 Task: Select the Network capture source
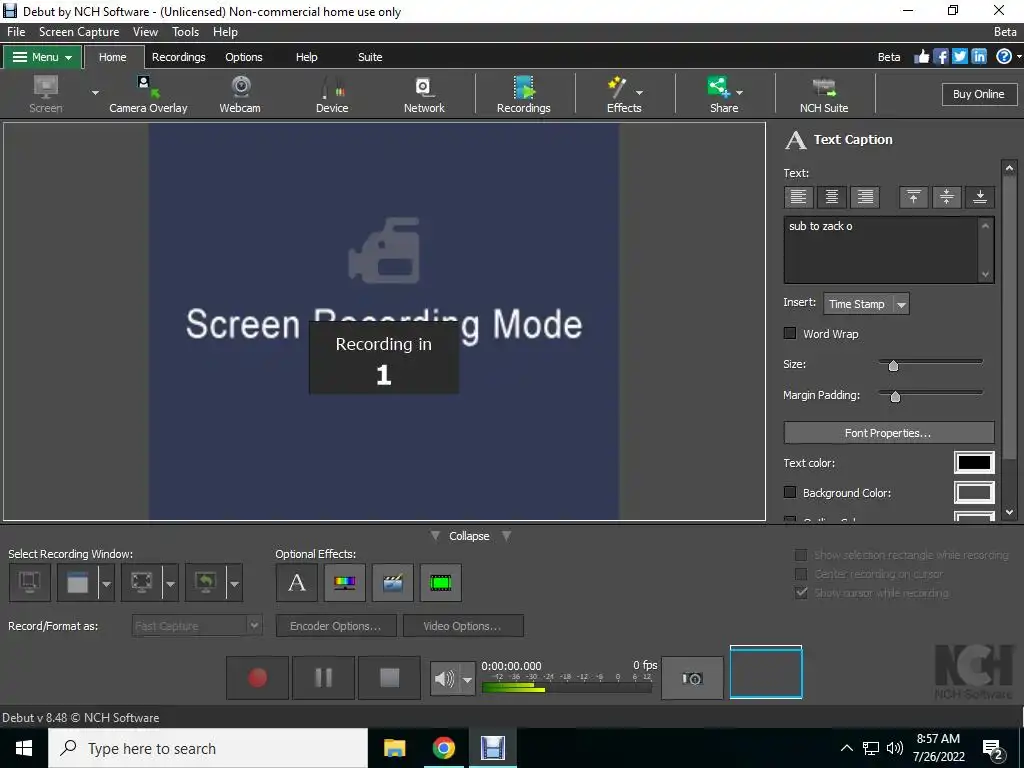click(424, 94)
